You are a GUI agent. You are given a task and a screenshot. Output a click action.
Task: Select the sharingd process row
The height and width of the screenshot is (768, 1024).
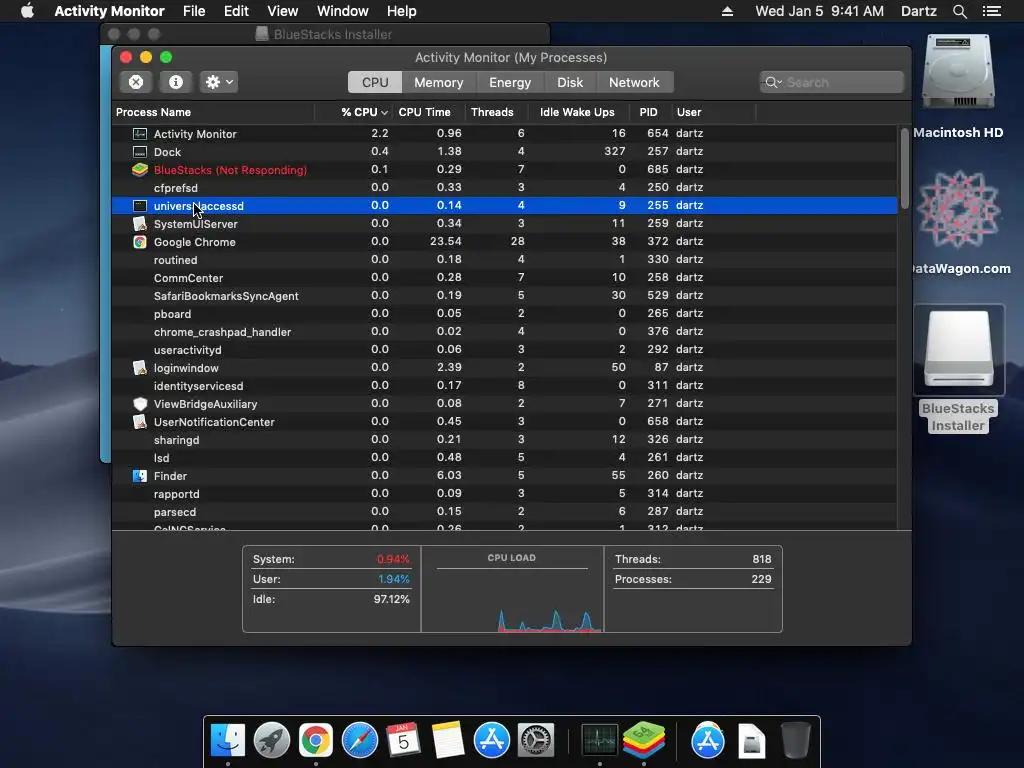[x=505, y=440]
